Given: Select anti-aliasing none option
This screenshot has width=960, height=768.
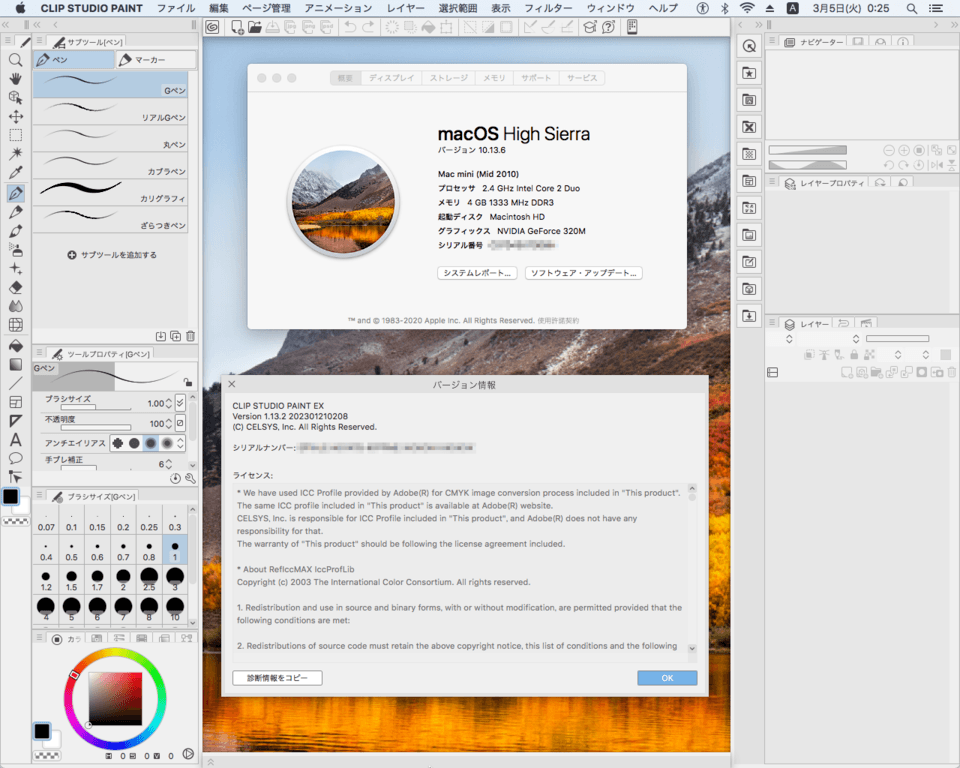Looking at the screenshot, I should coord(118,443).
